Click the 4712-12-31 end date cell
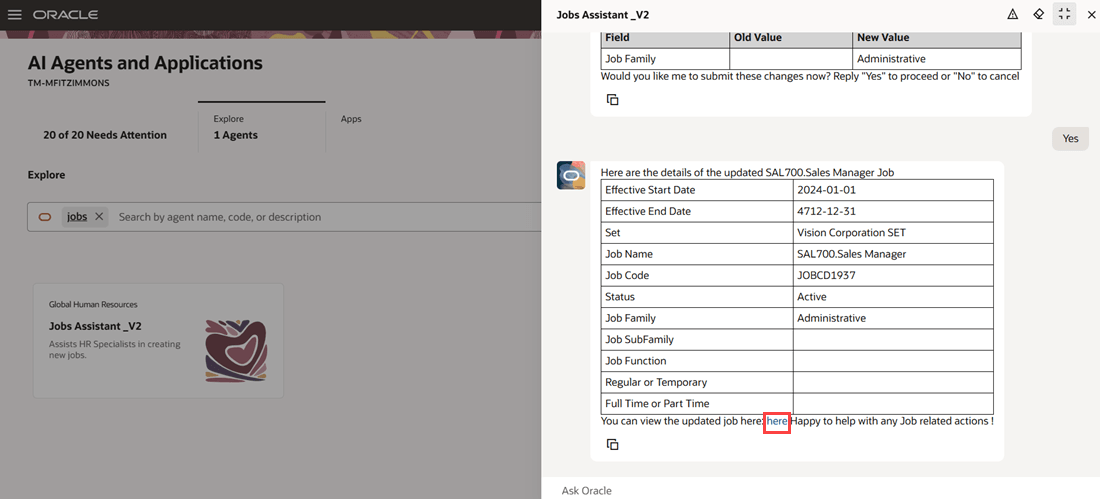The width and height of the screenshot is (1100, 499). point(893,211)
